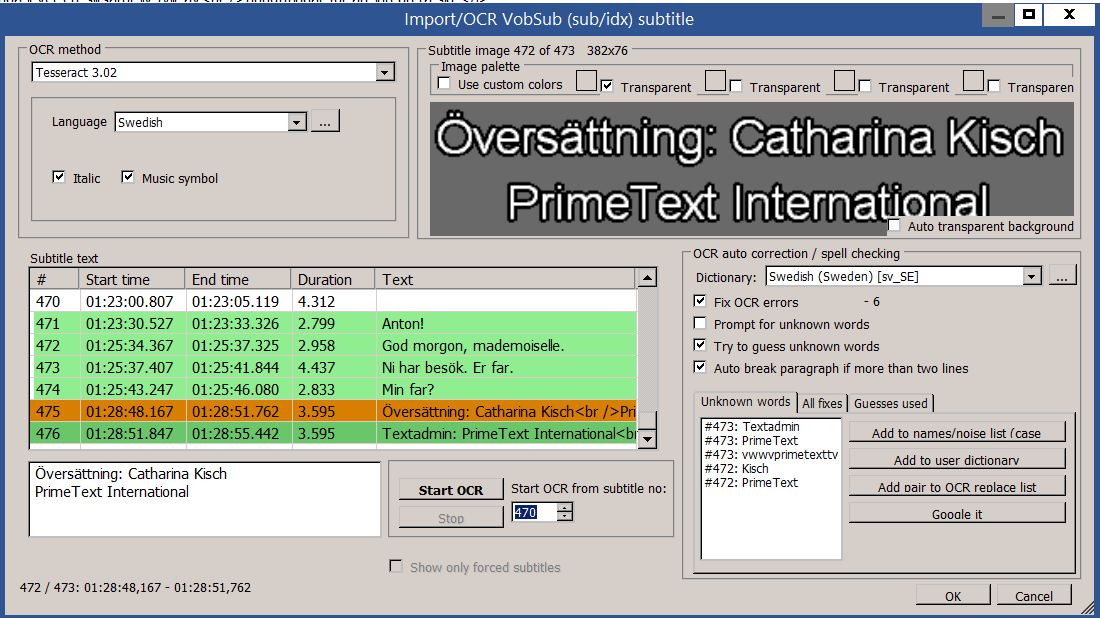This screenshot has height=618, width=1100.
Task: Toggle Try to guess unknown words
Action: tap(699, 345)
